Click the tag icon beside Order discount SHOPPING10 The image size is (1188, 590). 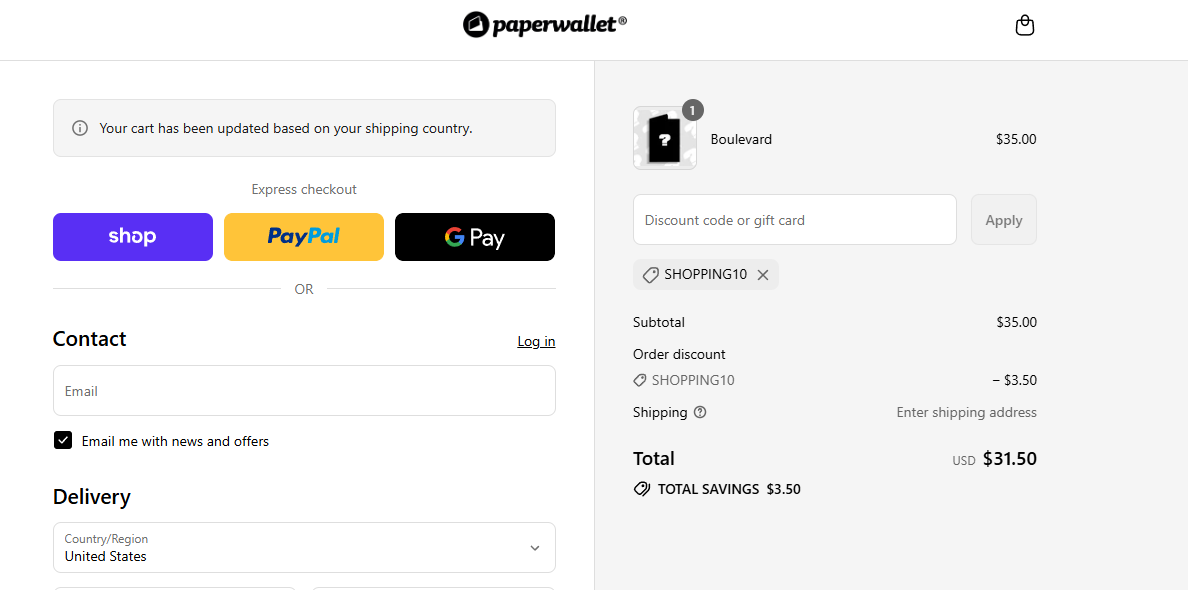639,380
